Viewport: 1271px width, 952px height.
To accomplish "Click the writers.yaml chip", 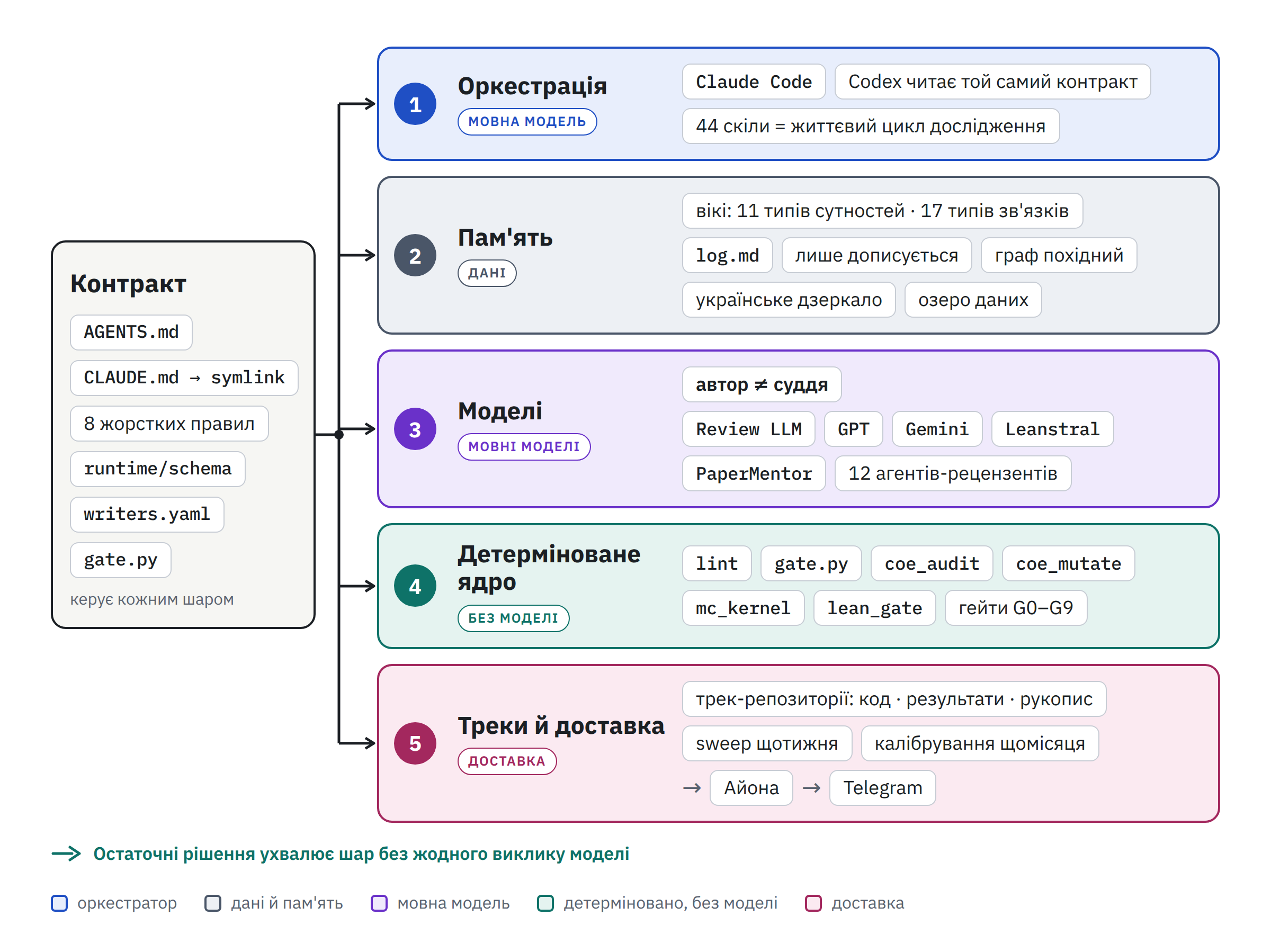I will (x=147, y=514).
